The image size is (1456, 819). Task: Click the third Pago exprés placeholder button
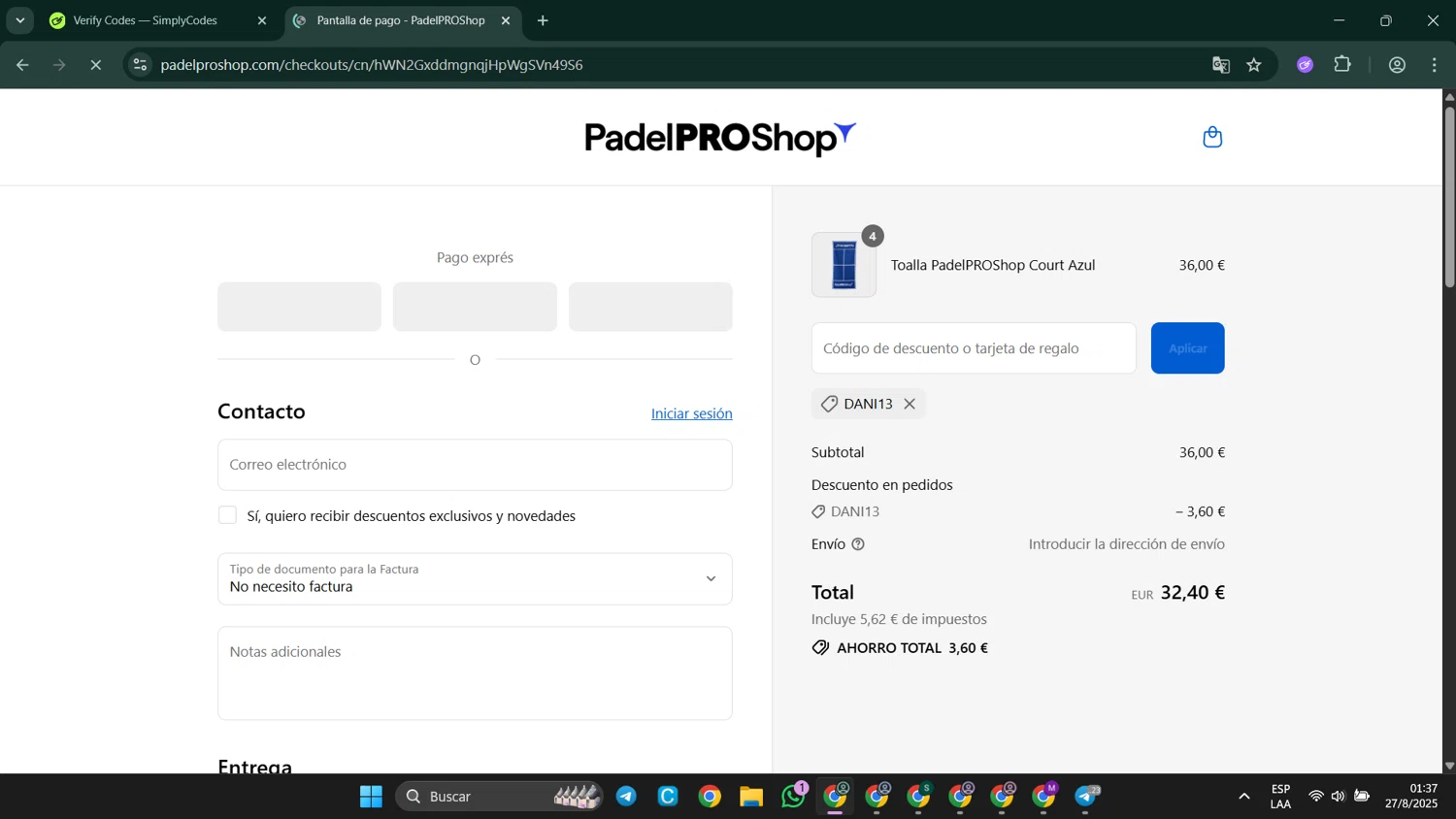(650, 307)
